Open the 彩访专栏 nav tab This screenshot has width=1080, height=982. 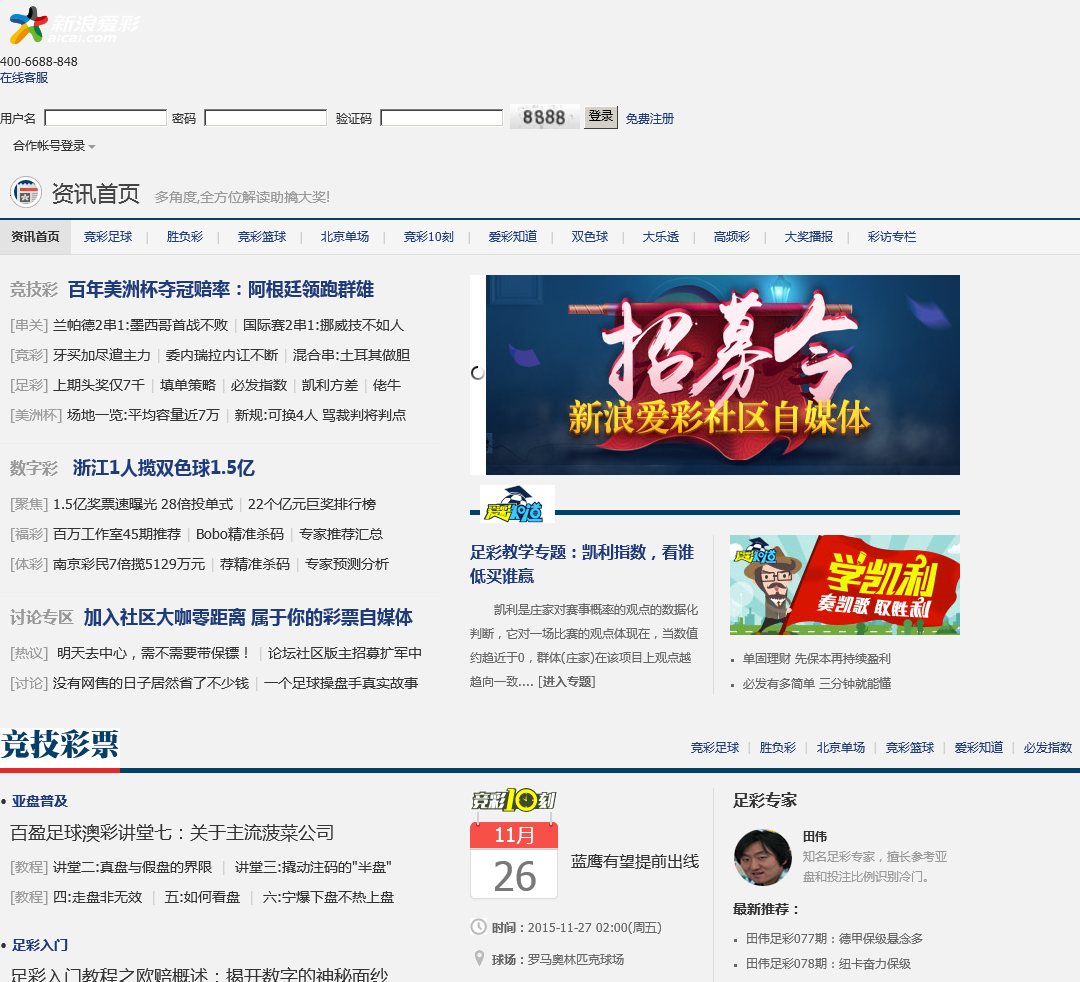892,237
